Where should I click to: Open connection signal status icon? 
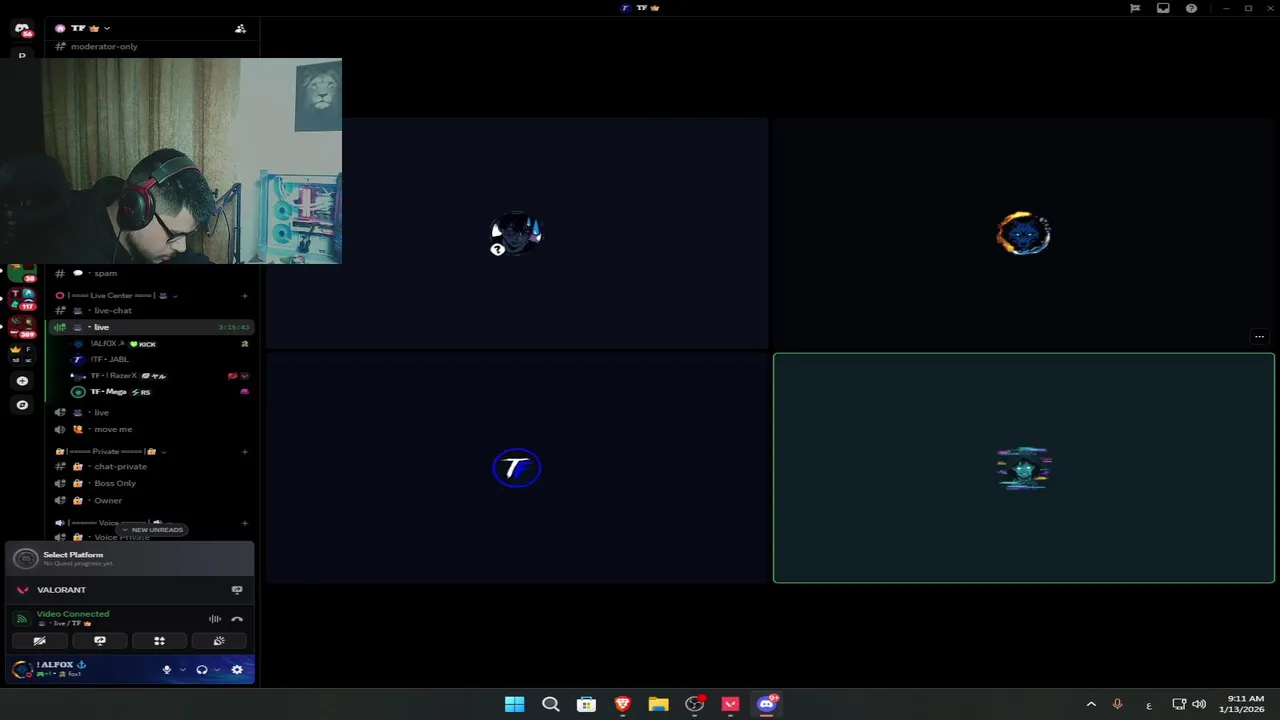[x=22, y=619]
